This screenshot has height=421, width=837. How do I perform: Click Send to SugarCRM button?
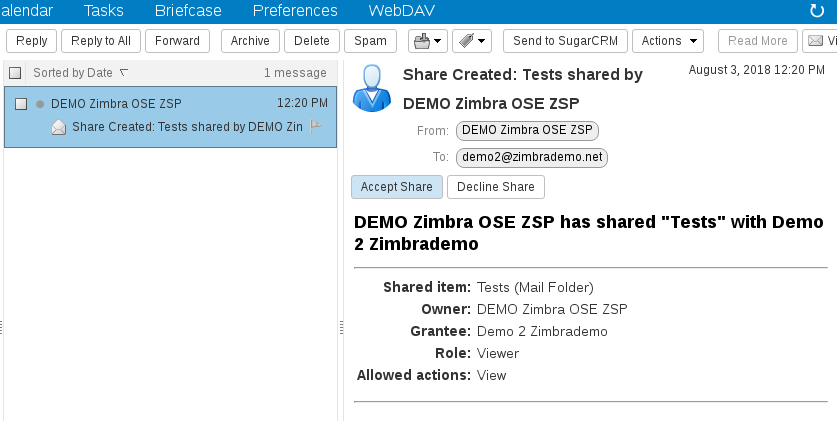coord(565,41)
